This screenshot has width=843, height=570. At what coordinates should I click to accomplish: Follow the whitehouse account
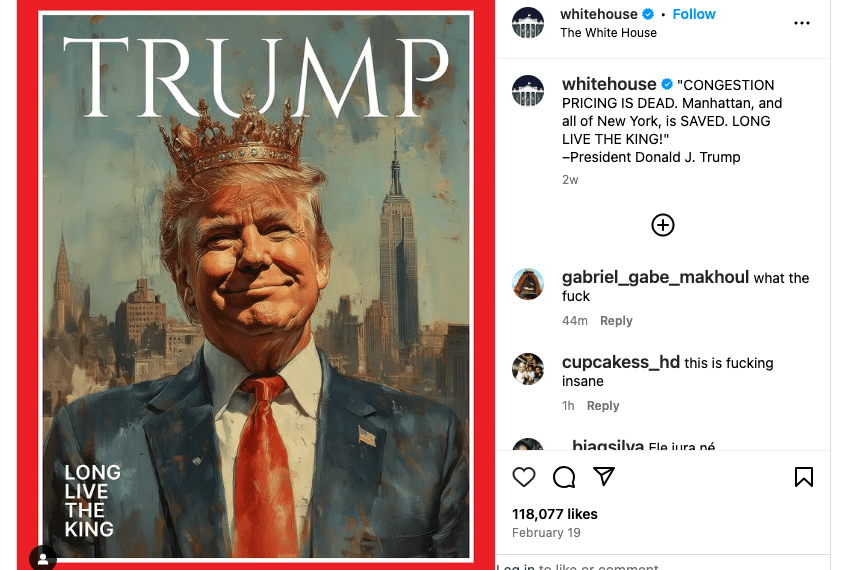694,14
